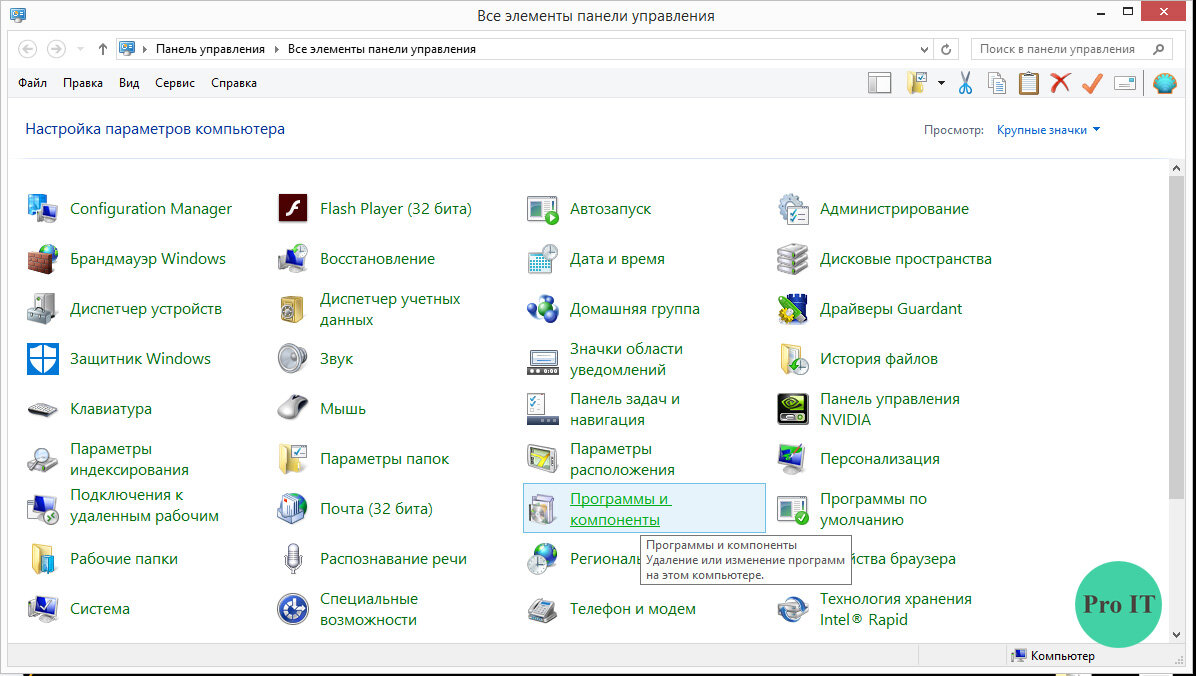
Task: Expand the Панель управления breadcrumb arrow
Action: 275,49
